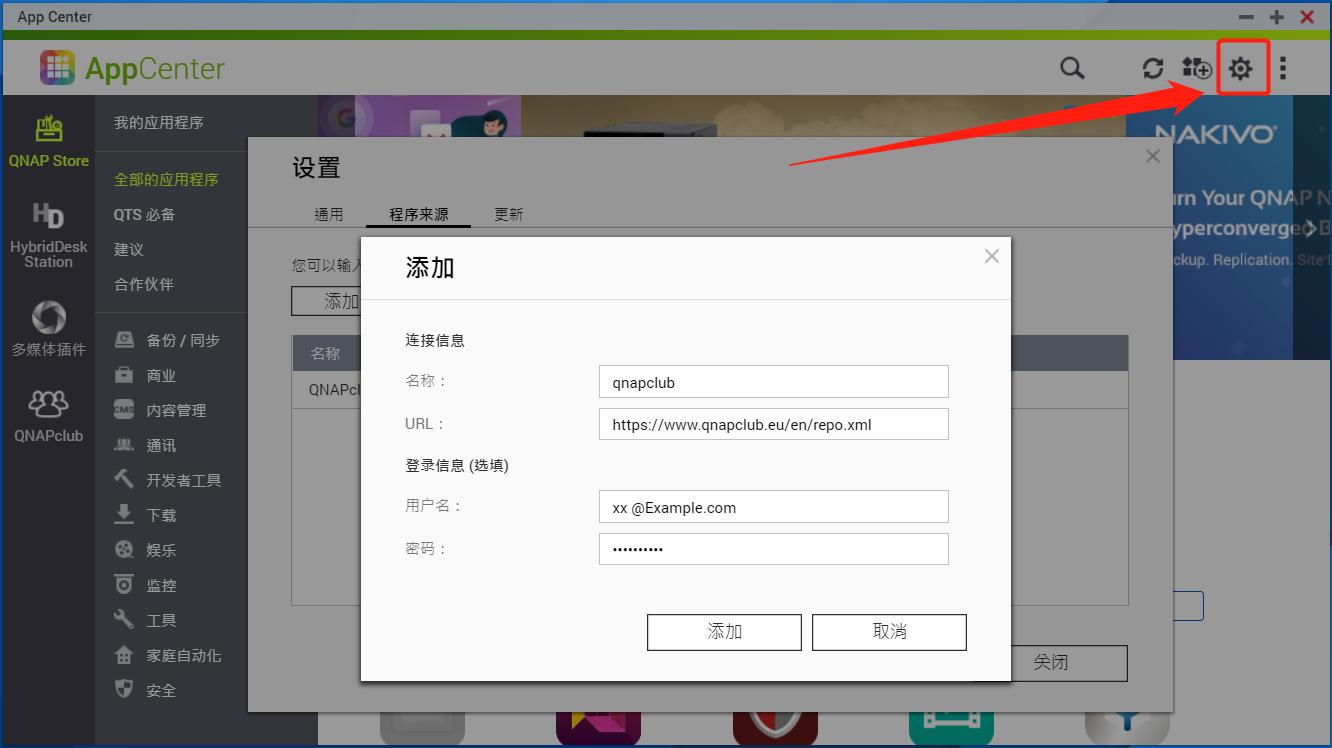Select the 监控 category
This screenshot has width=1332, height=748.
coord(159,584)
